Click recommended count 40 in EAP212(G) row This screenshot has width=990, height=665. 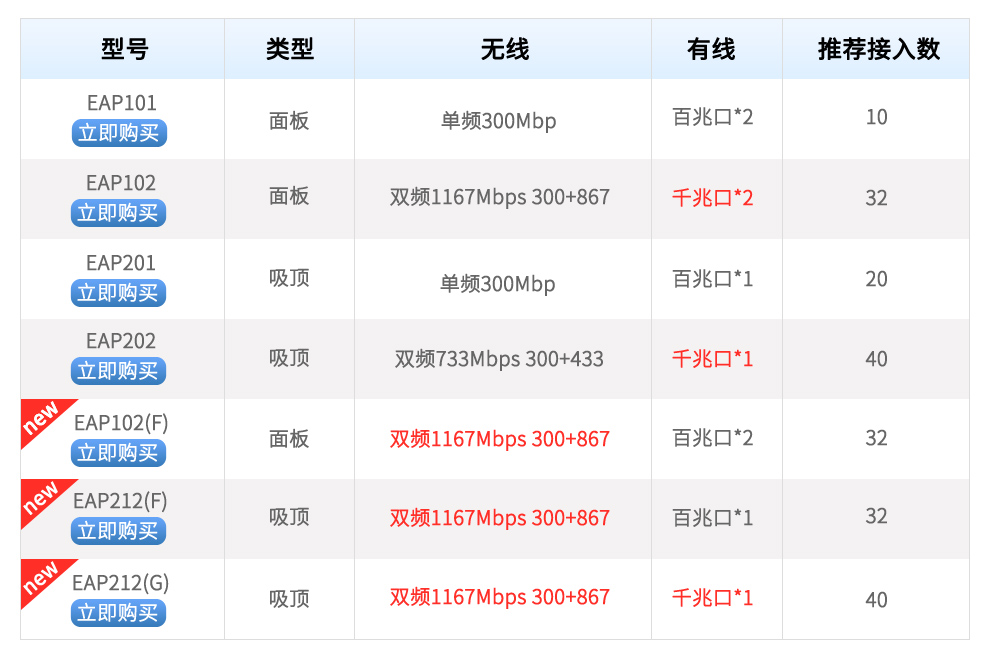pos(876,599)
